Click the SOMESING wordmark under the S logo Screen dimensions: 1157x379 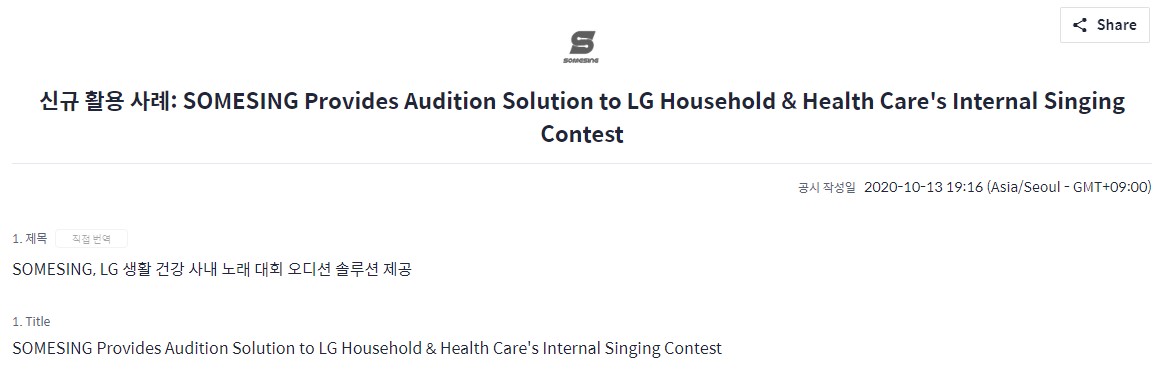coord(581,60)
